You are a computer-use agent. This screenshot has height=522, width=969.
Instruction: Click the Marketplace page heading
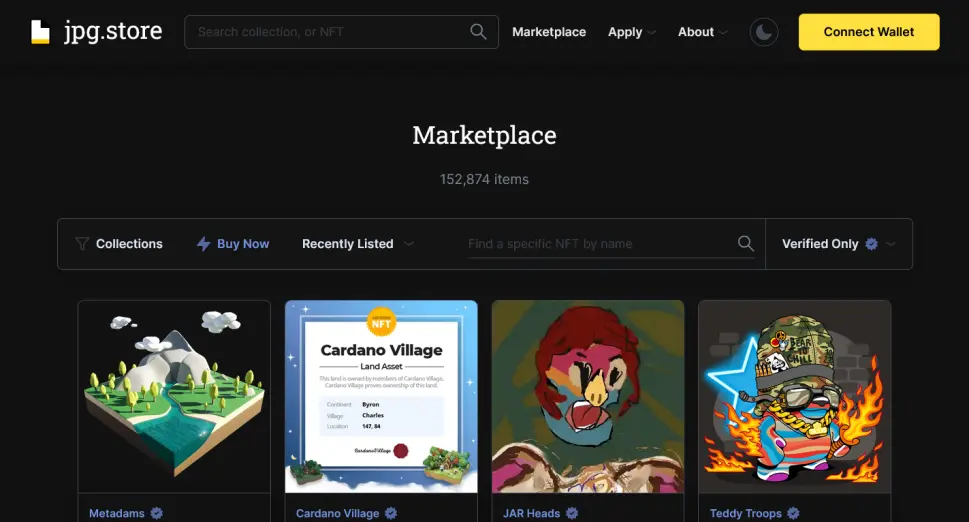coord(484,135)
